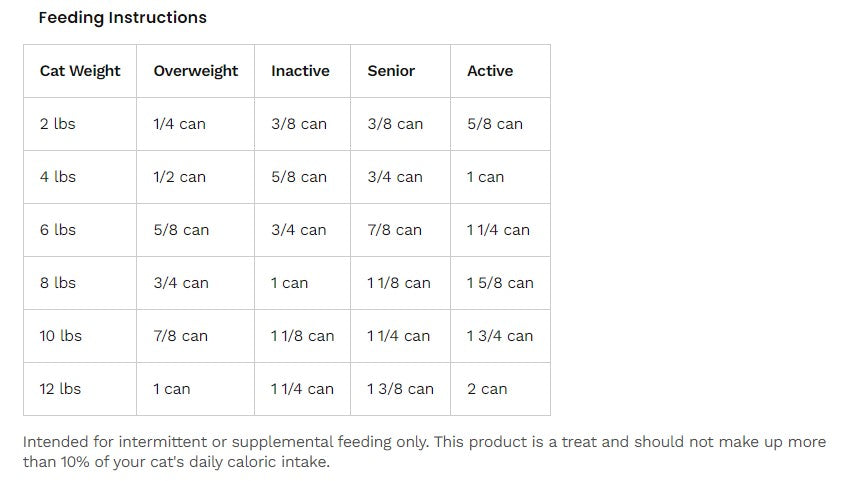Click the Senior column header

point(391,71)
